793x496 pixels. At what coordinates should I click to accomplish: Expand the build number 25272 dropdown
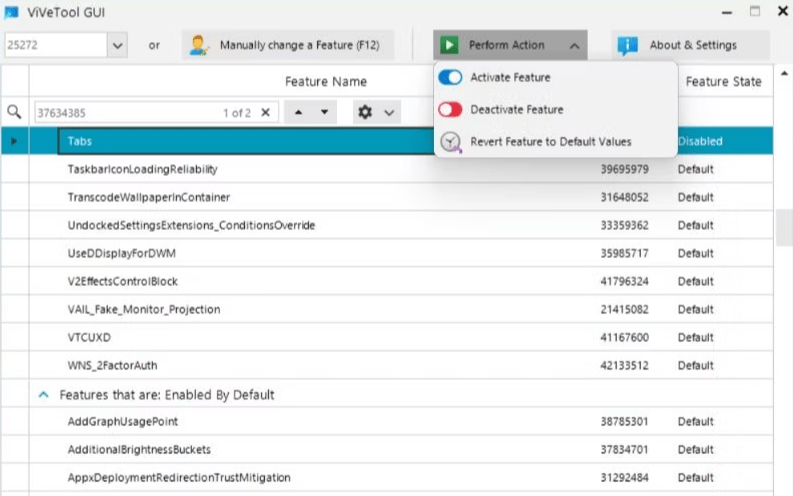(x=118, y=45)
